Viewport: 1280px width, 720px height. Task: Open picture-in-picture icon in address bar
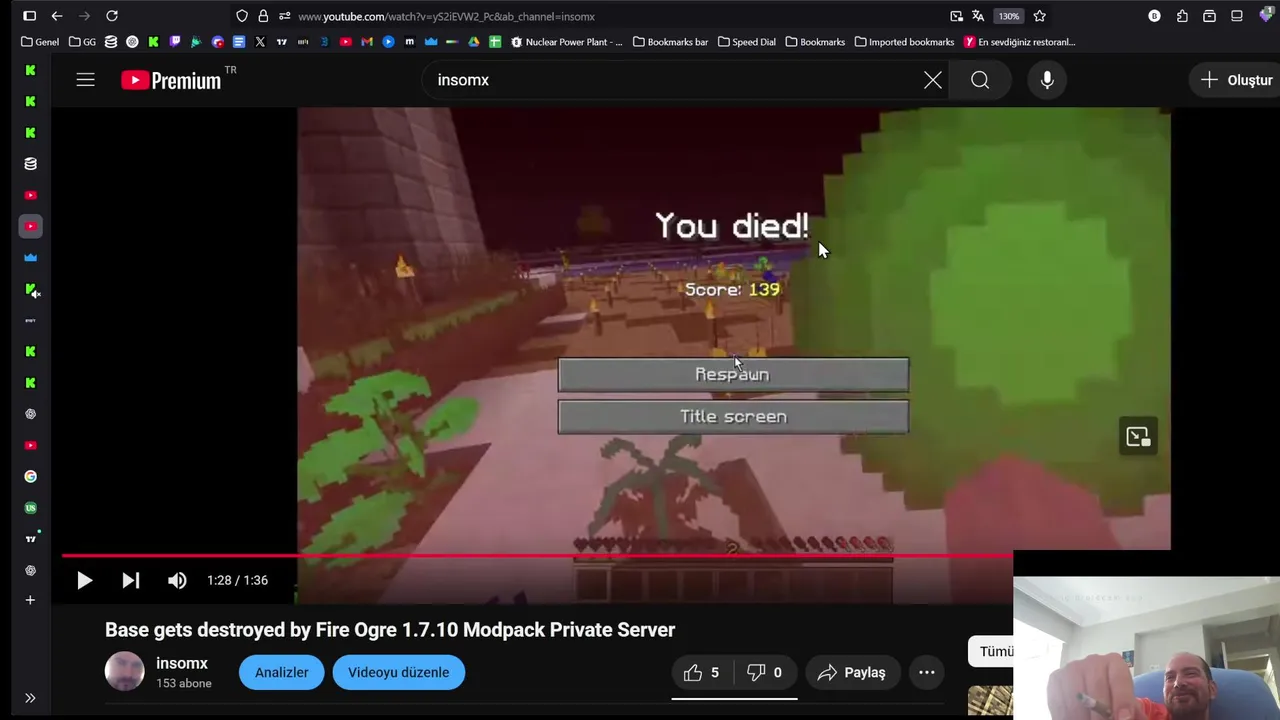[x=956, y=16]
